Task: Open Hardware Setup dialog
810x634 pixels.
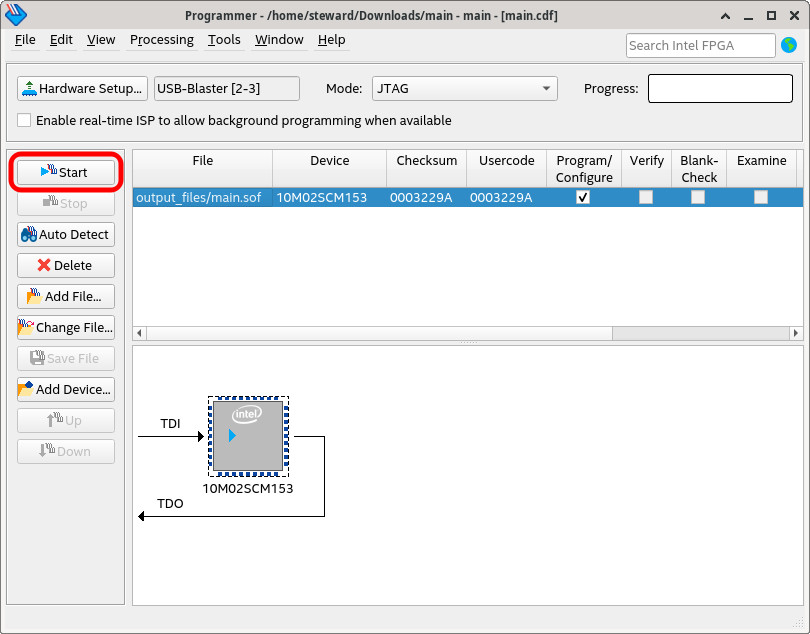Action: (82, 88)
